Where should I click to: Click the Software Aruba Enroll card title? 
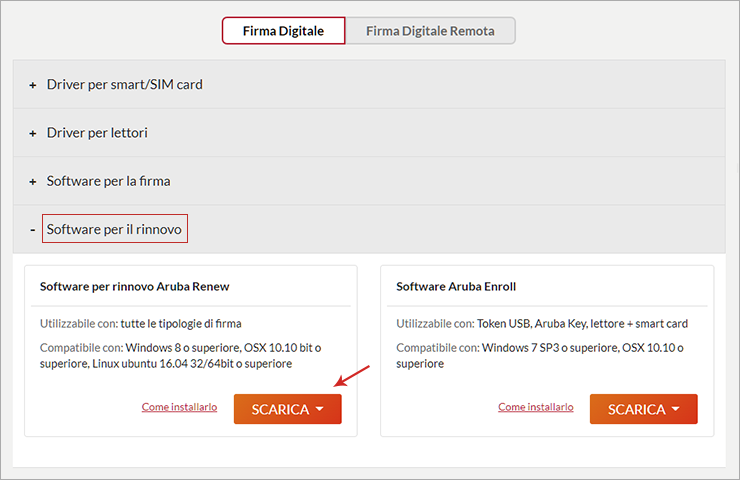456,286
